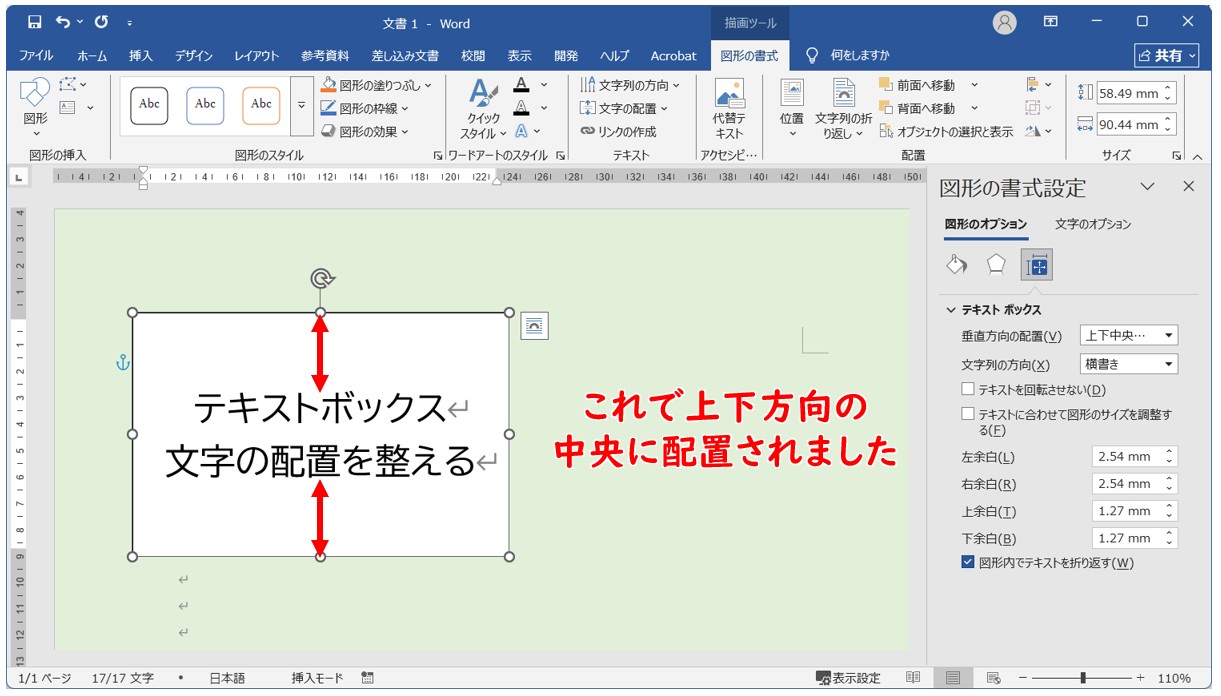Open the 図形 shapes gallery
The height and width of the screenshot is (696, 1221).
click(x=35, y=110)
